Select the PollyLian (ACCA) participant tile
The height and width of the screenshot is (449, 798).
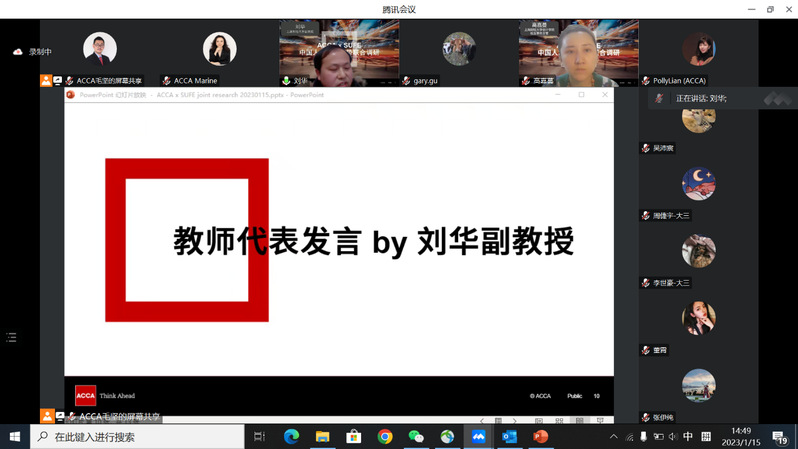698,55
